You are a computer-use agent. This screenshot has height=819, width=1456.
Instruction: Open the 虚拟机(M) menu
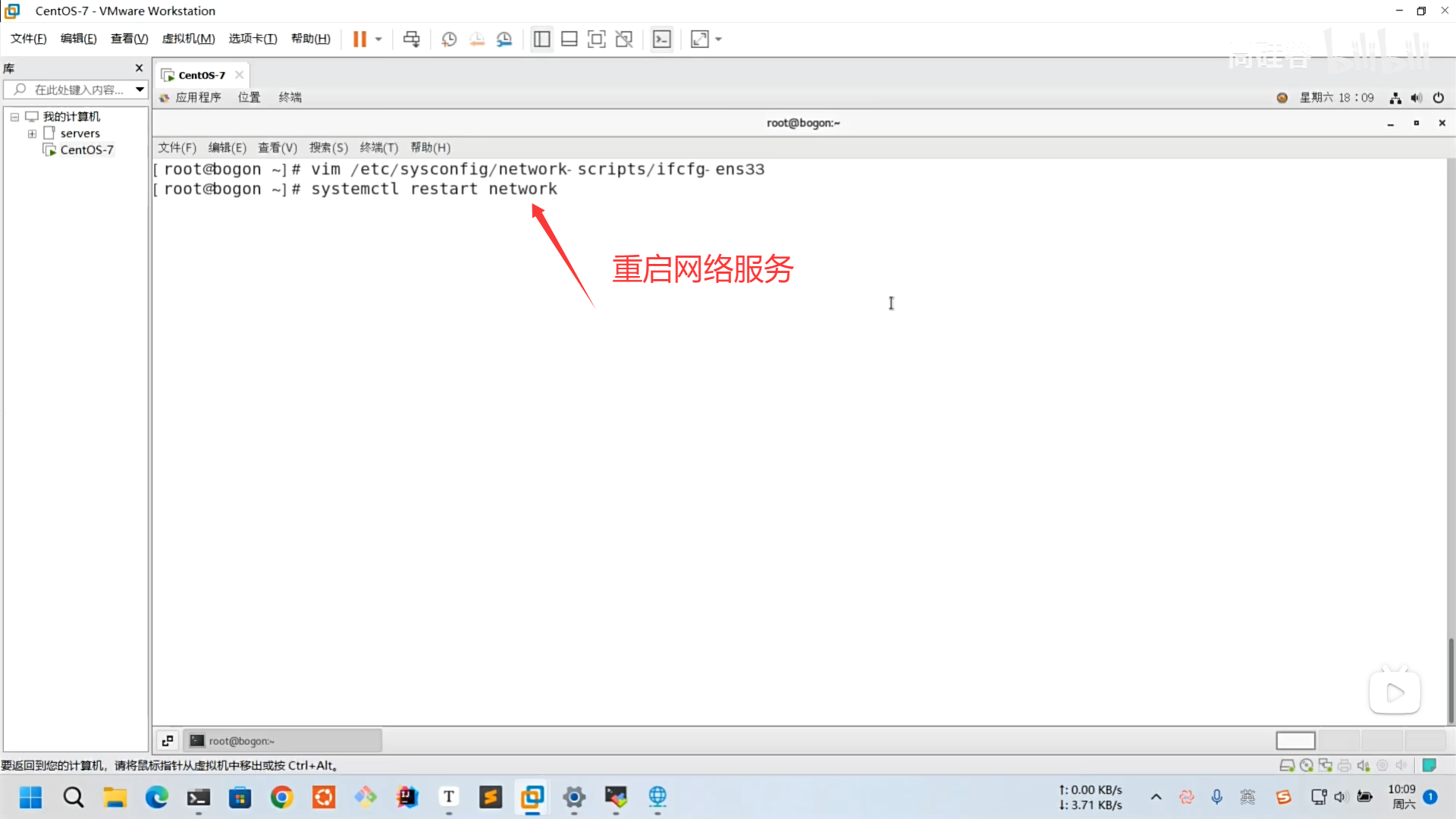(188, 39)
